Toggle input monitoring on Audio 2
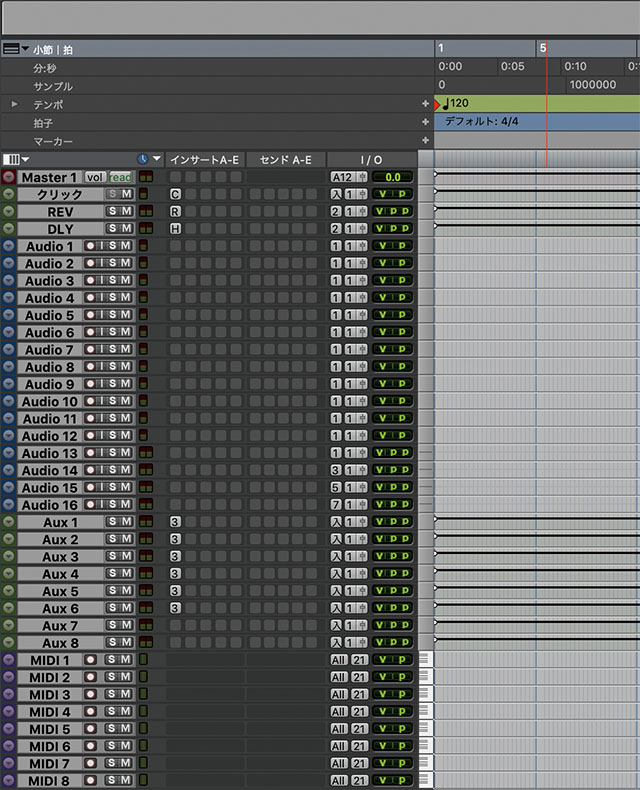The image size is (640, 790). pyautogui.click(x=102, y=263)
